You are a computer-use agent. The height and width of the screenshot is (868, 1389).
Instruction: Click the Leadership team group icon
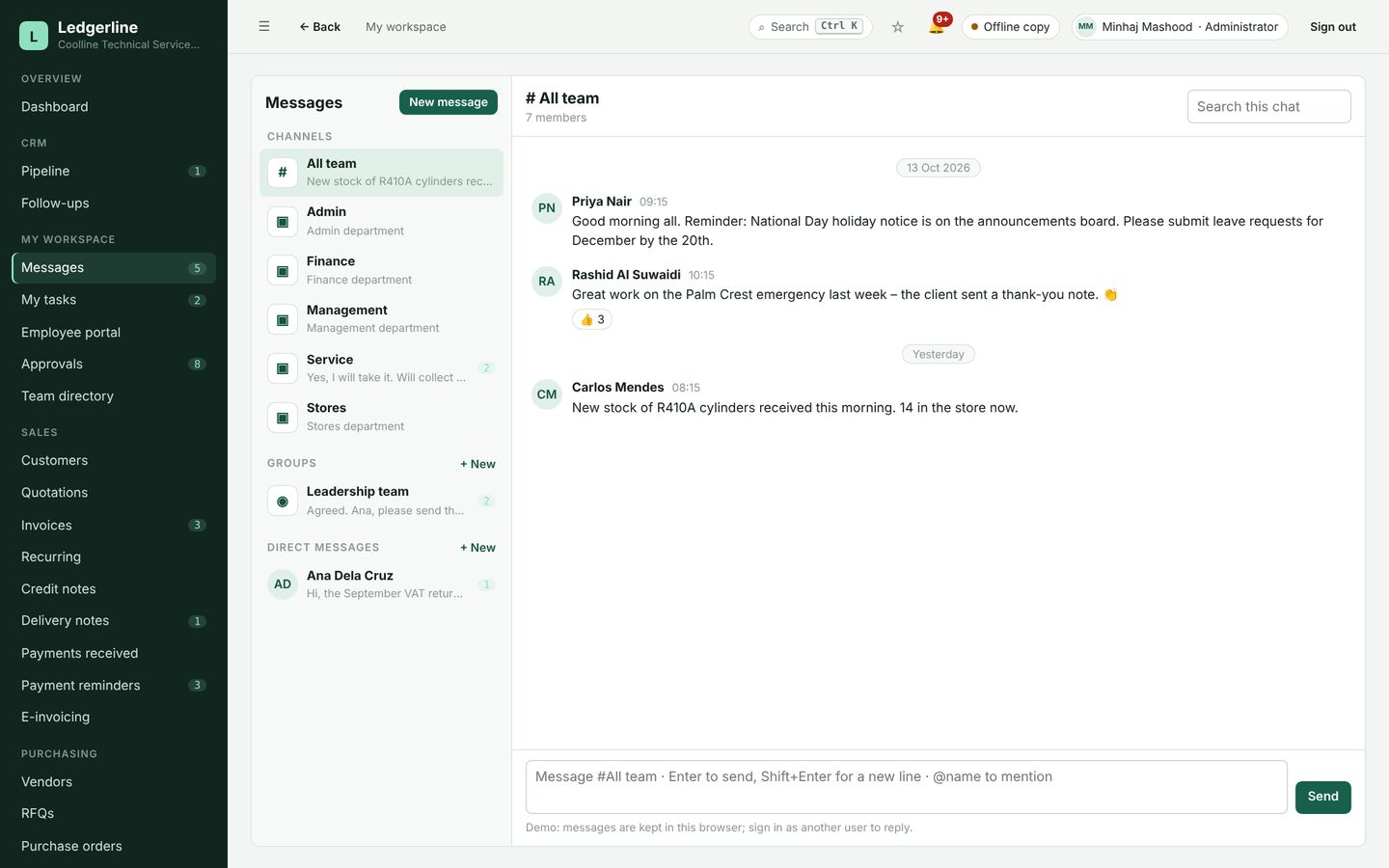pos(283,502)
